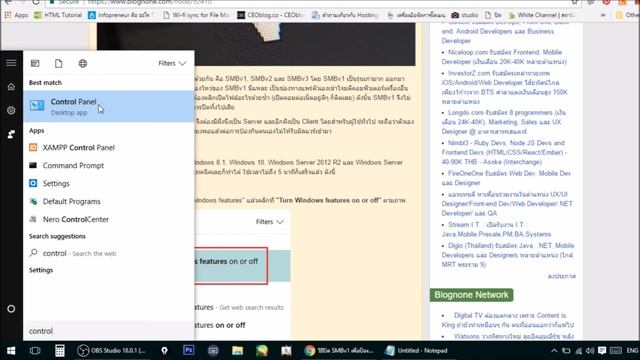Open the CEOblog.co bookmark

pos(271,15)
